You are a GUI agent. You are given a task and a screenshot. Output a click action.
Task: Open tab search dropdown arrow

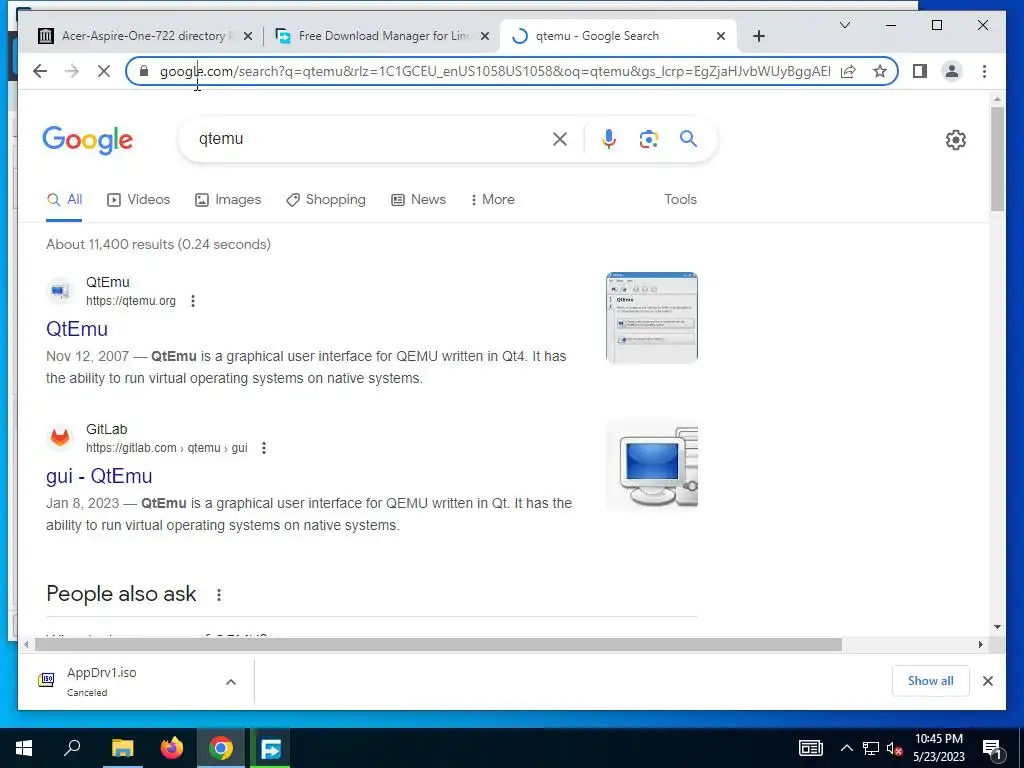point(844,25)
